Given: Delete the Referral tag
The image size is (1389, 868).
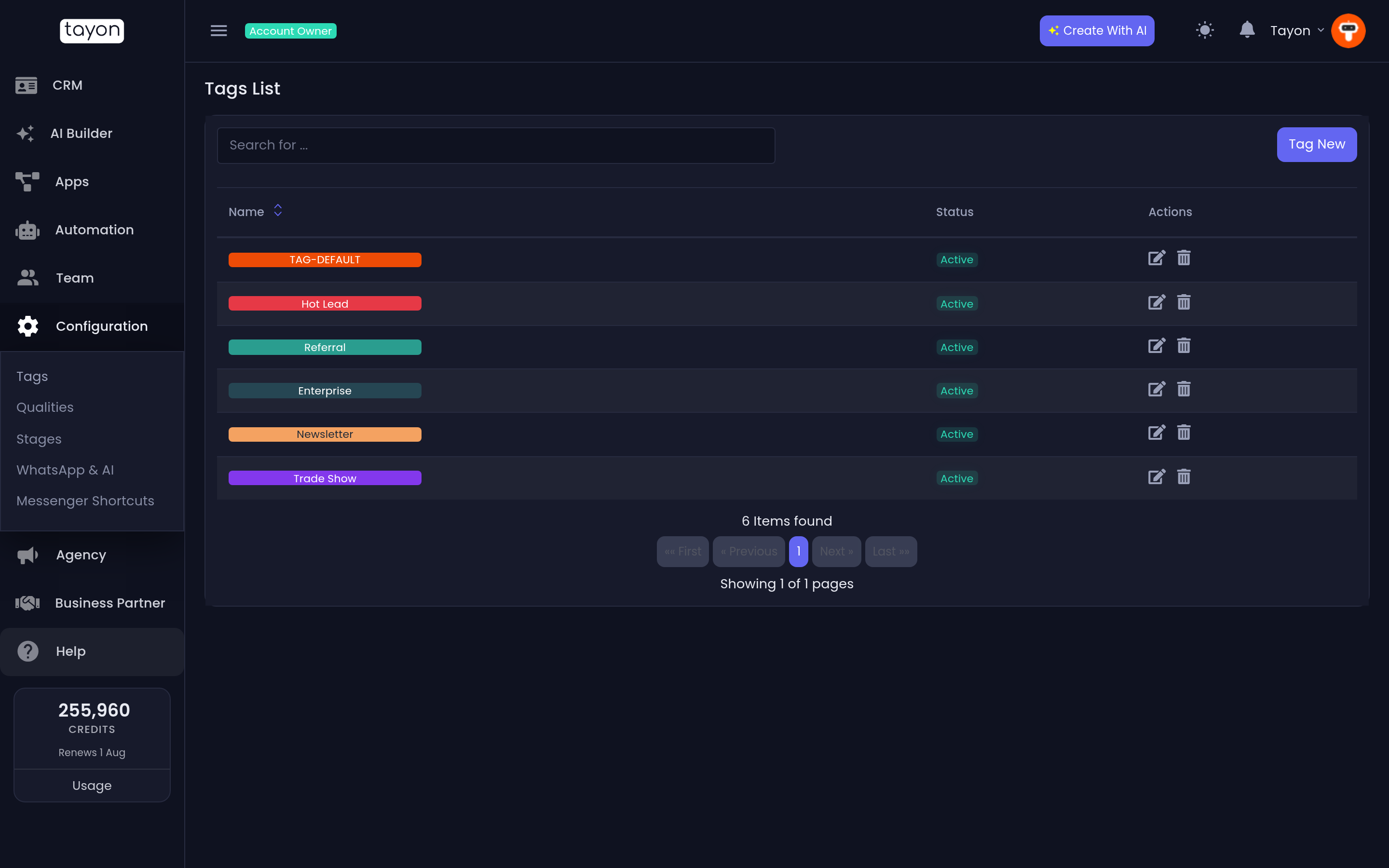Looking at the screenshot, I should click(1184, 346).
